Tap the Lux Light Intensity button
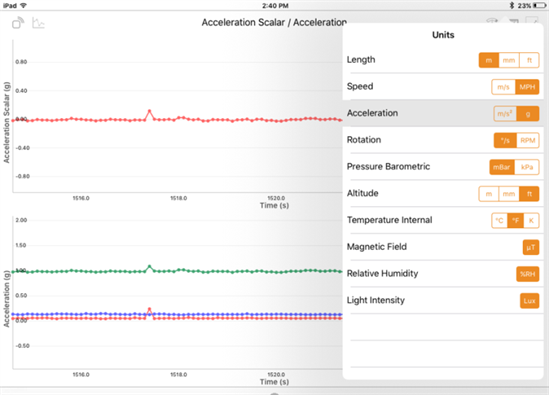 [x=529, y=301]
